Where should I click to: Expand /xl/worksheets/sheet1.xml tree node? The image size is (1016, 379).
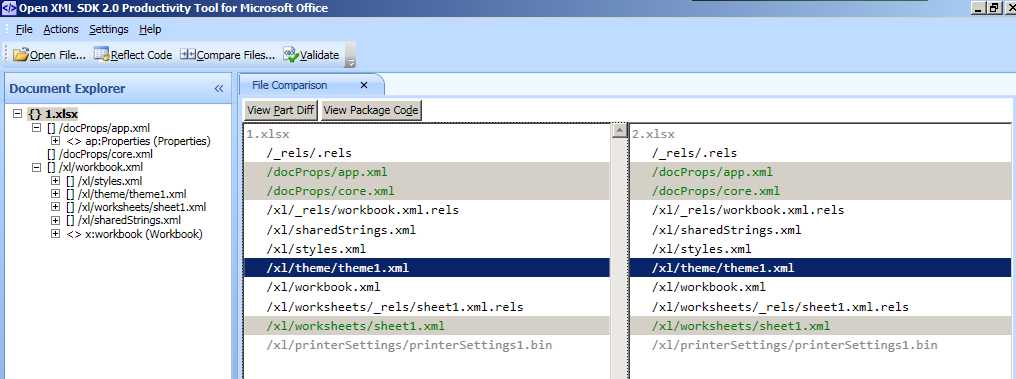55,207
